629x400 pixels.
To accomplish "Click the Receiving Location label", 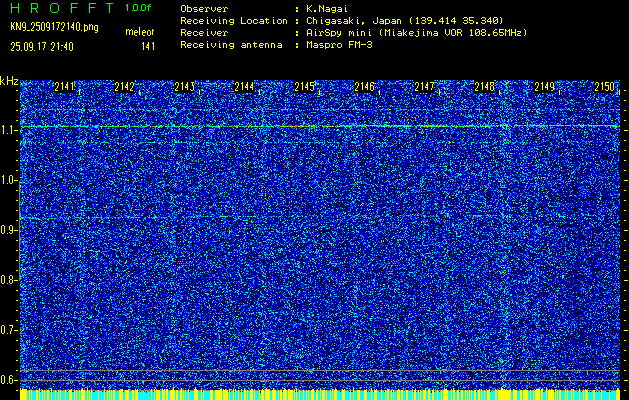I will (x=234, y=21).
